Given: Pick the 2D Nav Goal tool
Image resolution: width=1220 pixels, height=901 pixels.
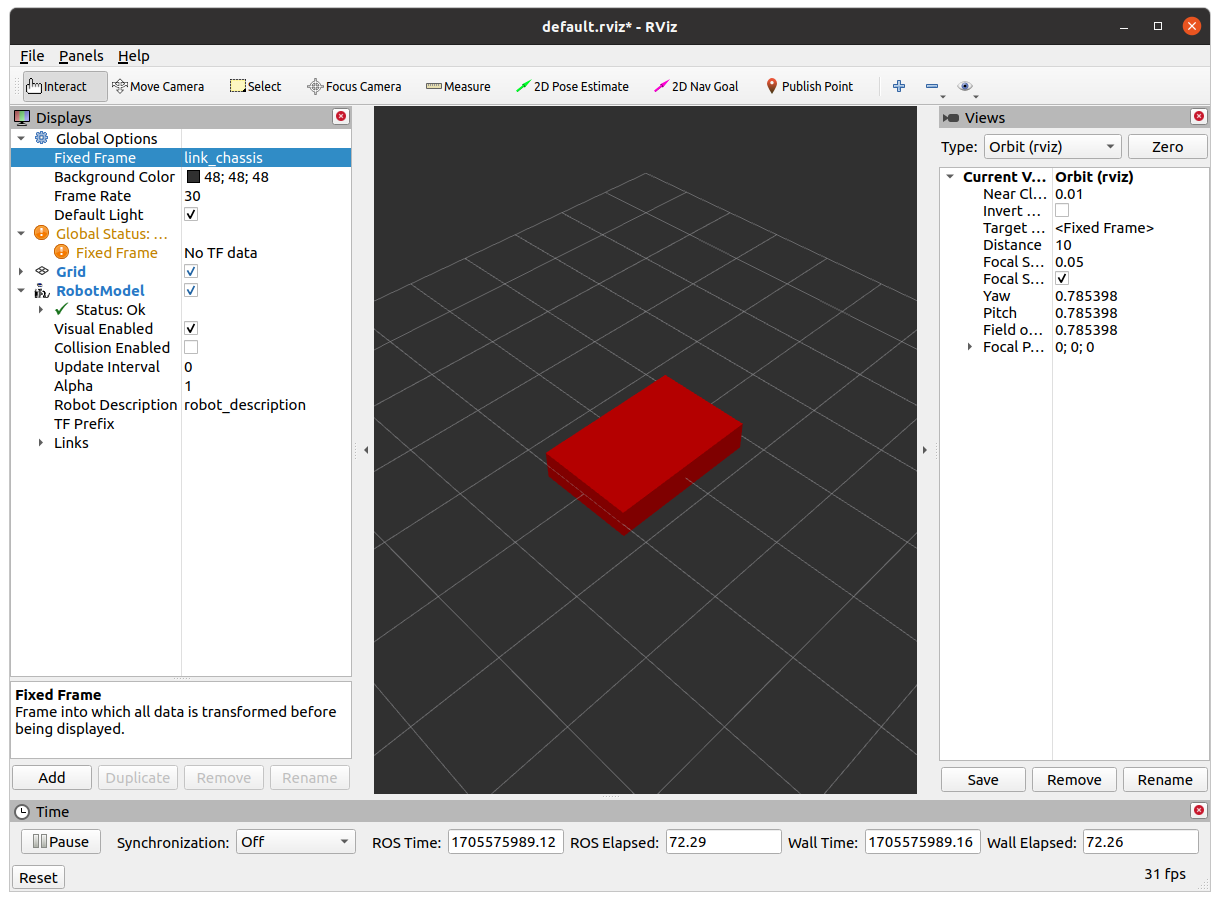Looking at the screenshot, I should click(695, 86).
